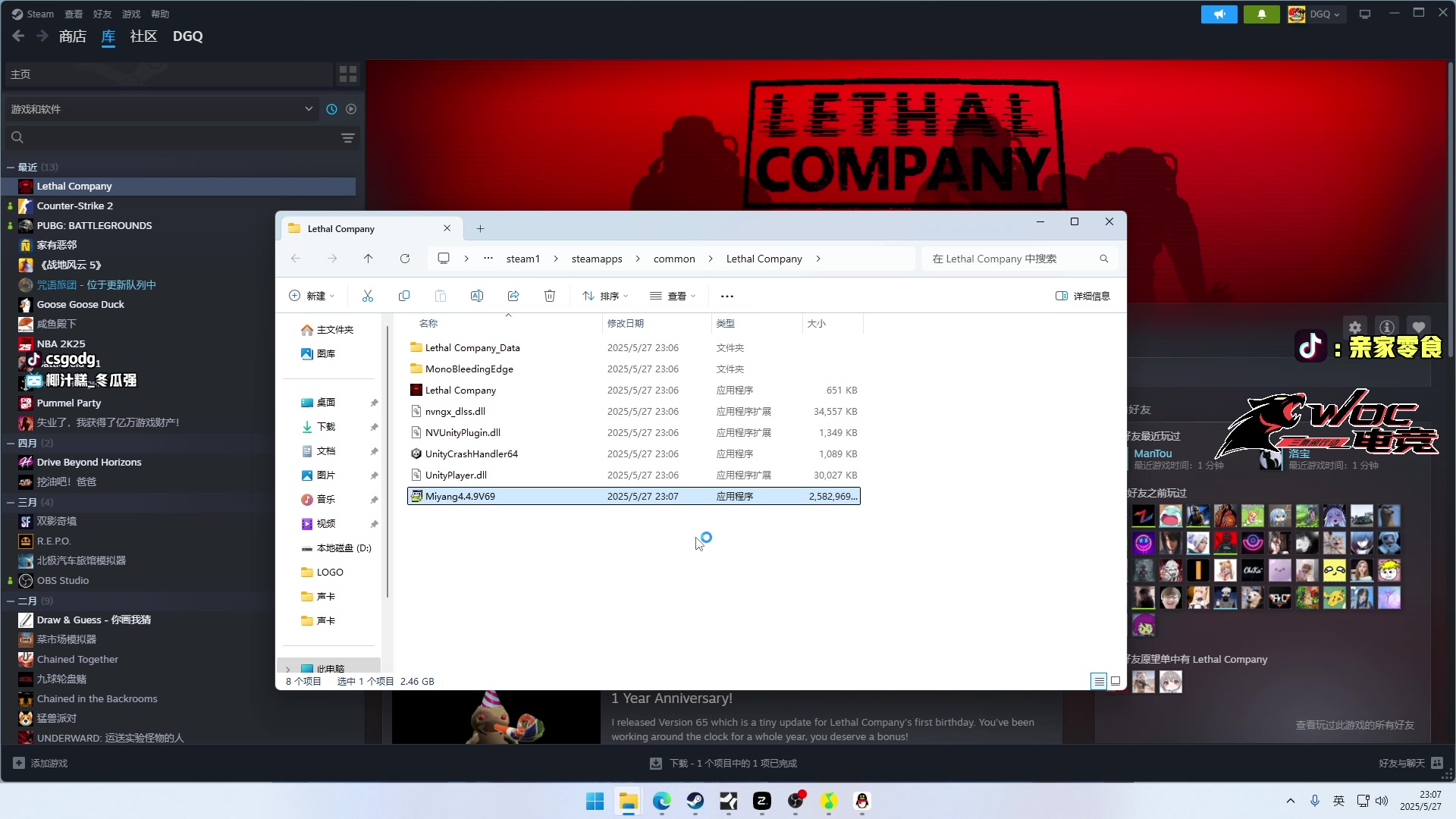
Task: Open QQ penguin app from the taskbar
Action: pyautogui.click(x=862, y=801)
